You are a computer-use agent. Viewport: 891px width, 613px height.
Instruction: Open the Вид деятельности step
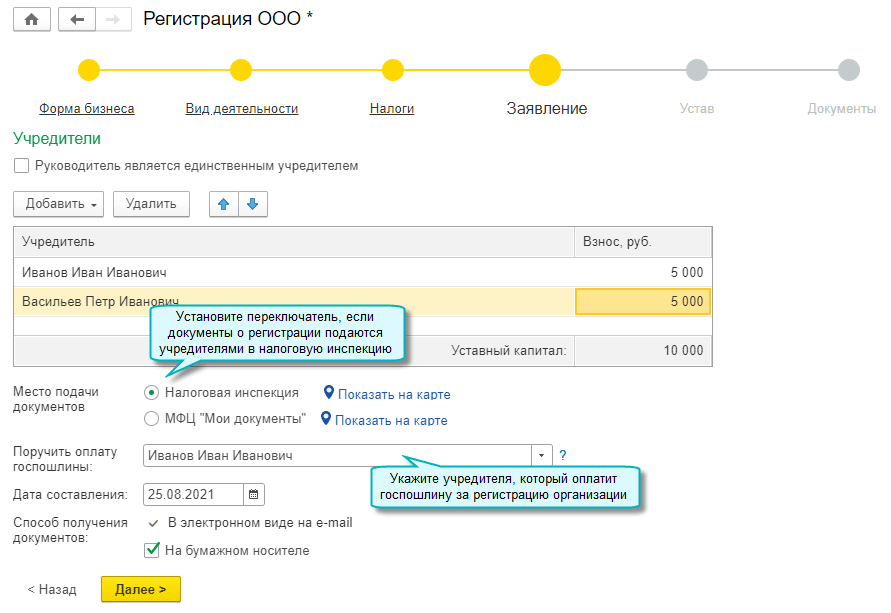(241, 109)
